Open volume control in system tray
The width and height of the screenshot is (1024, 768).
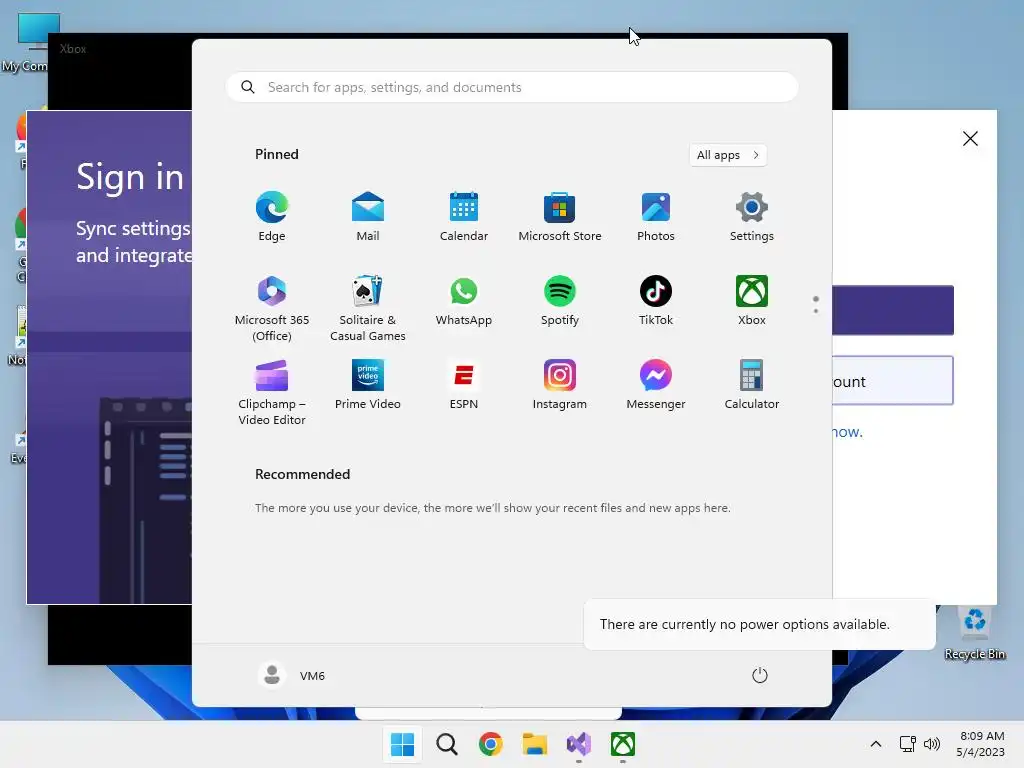pyautogui.click(x=932, y=744)
